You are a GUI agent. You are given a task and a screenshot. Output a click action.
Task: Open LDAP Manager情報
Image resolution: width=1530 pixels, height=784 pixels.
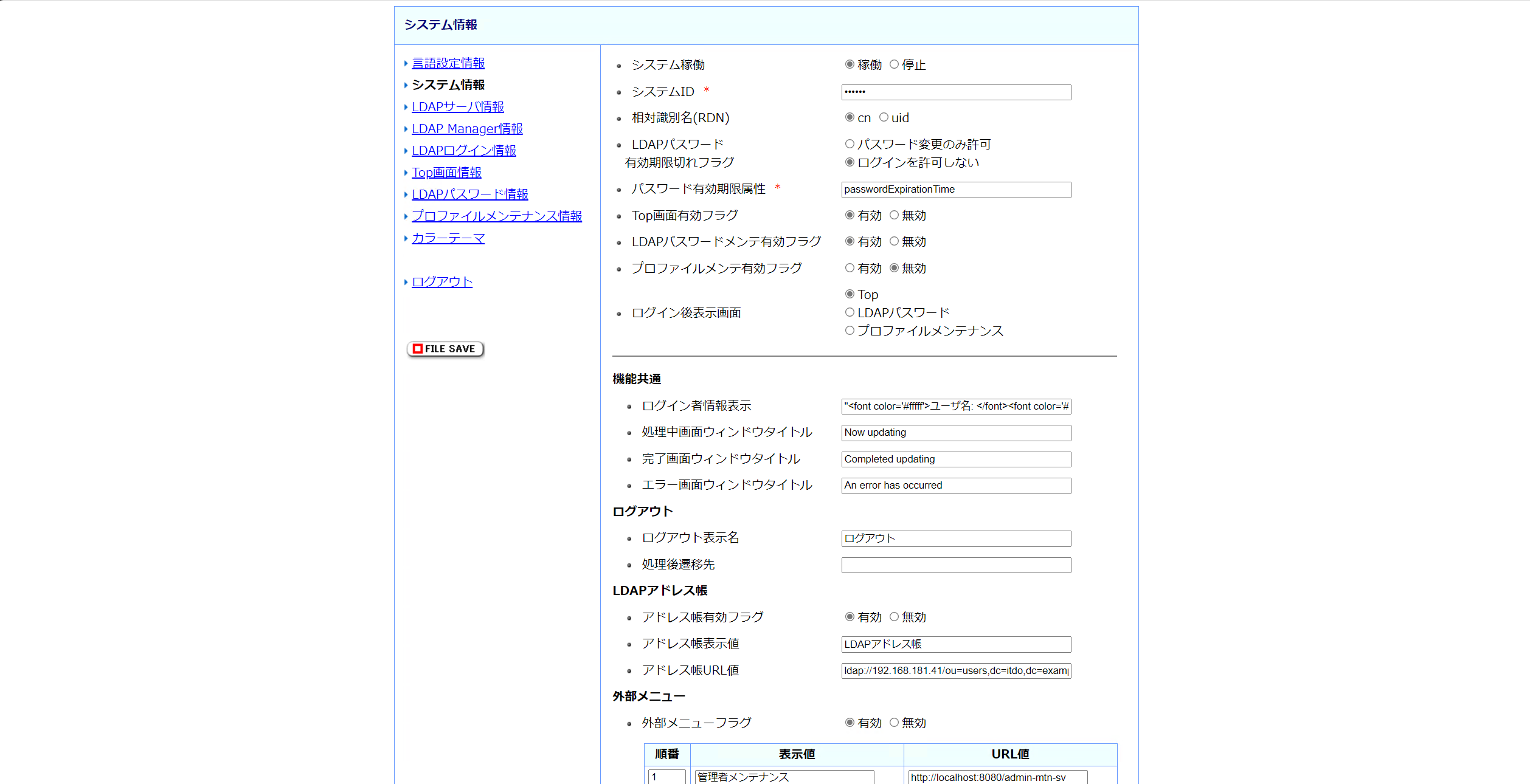[x=467, y=128]
